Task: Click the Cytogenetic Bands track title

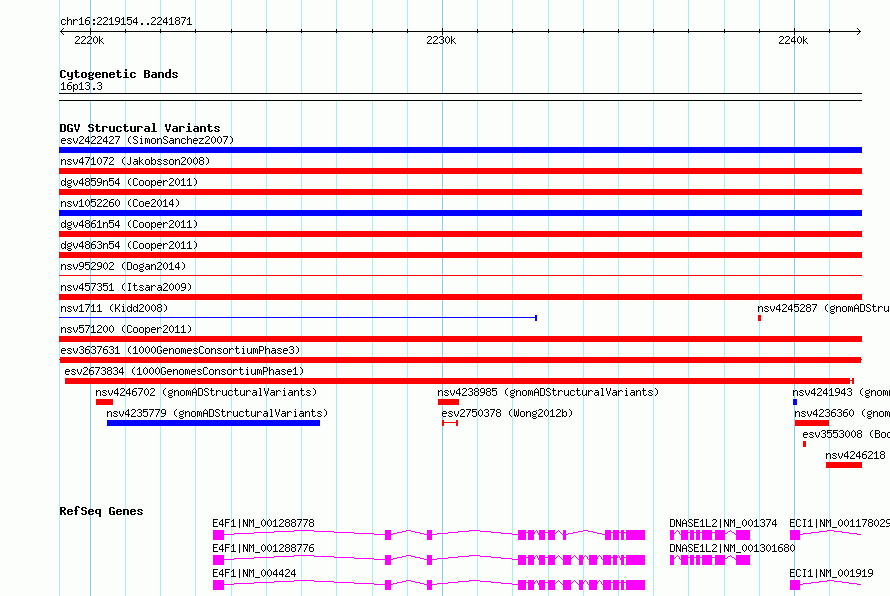Action: 119,74
